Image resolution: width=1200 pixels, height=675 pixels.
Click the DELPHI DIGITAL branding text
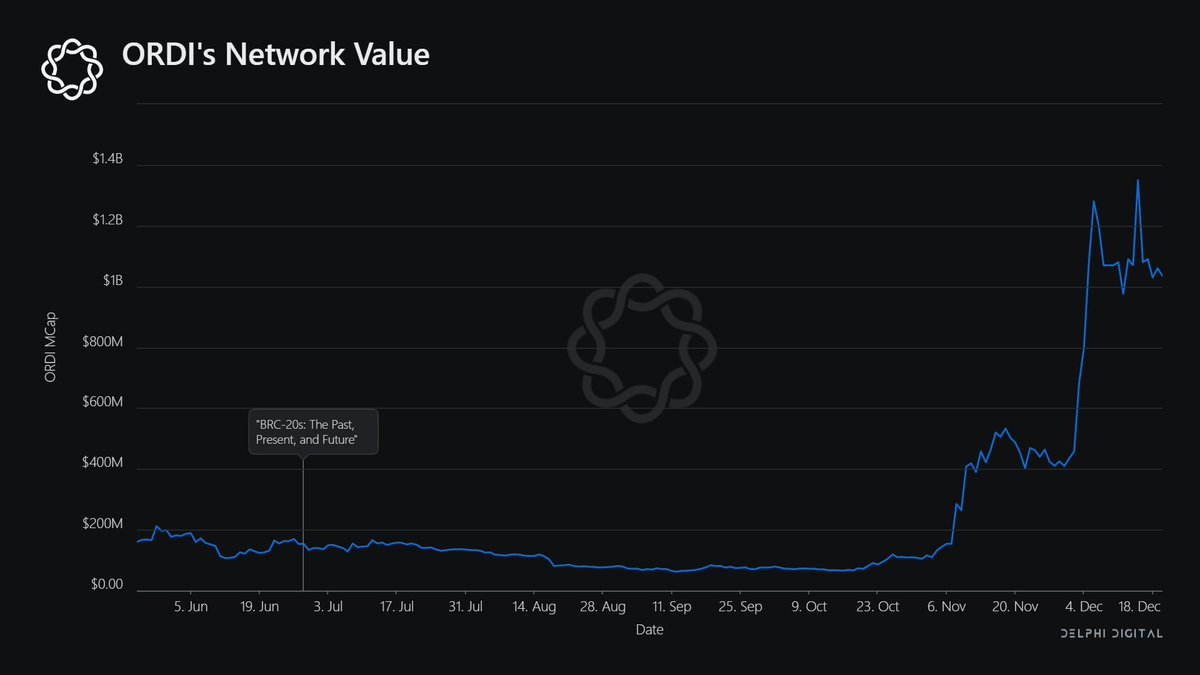[x=1110, y=634]
